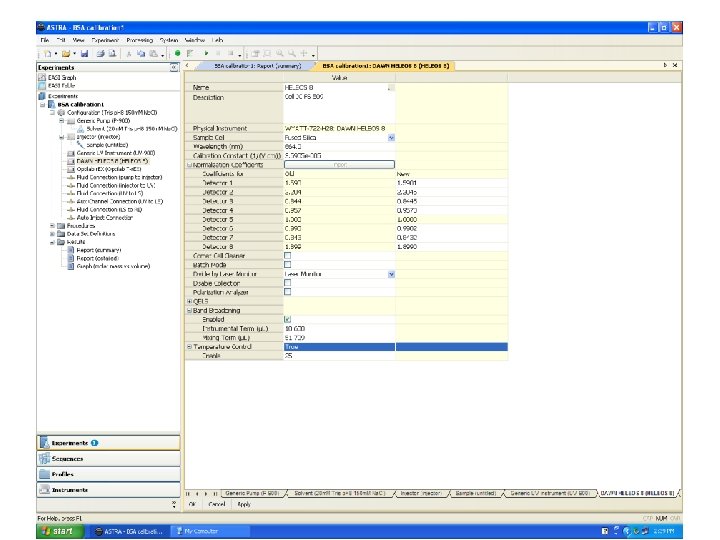The image size is (720, 540).
Task: Enable the Comet Cell Cleaner checkbox
Action: [288, 255]
